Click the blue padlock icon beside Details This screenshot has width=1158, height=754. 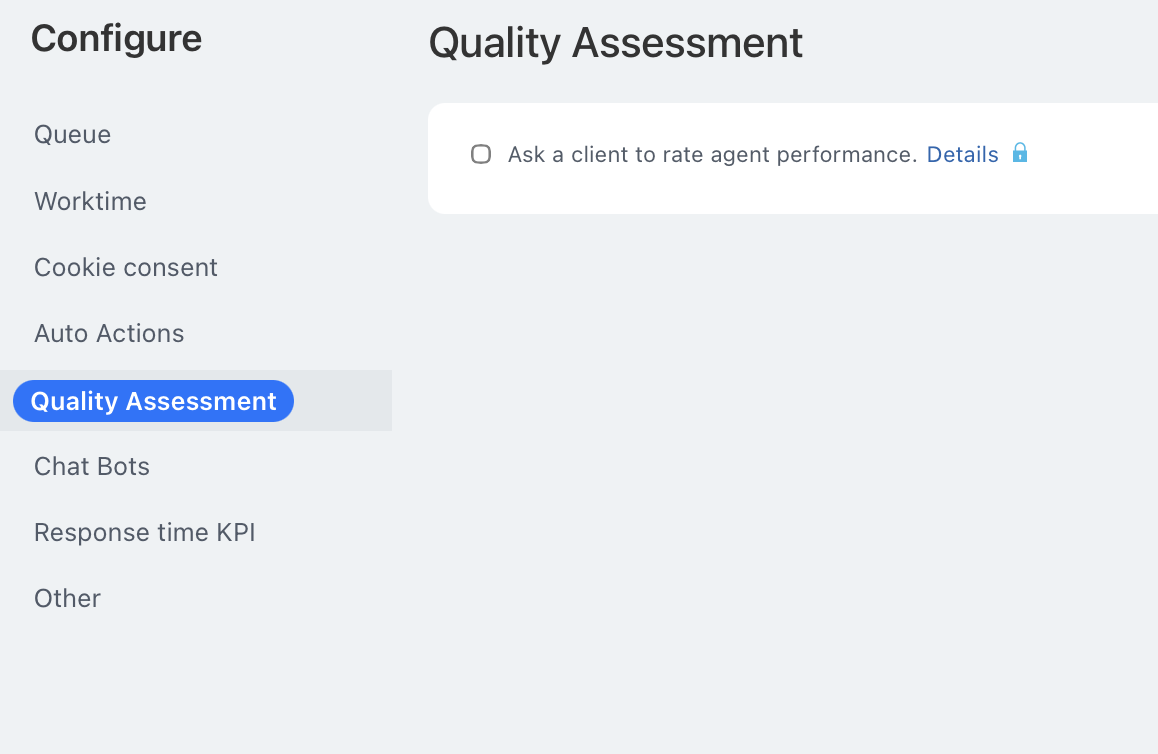(x=1020, y=153)
